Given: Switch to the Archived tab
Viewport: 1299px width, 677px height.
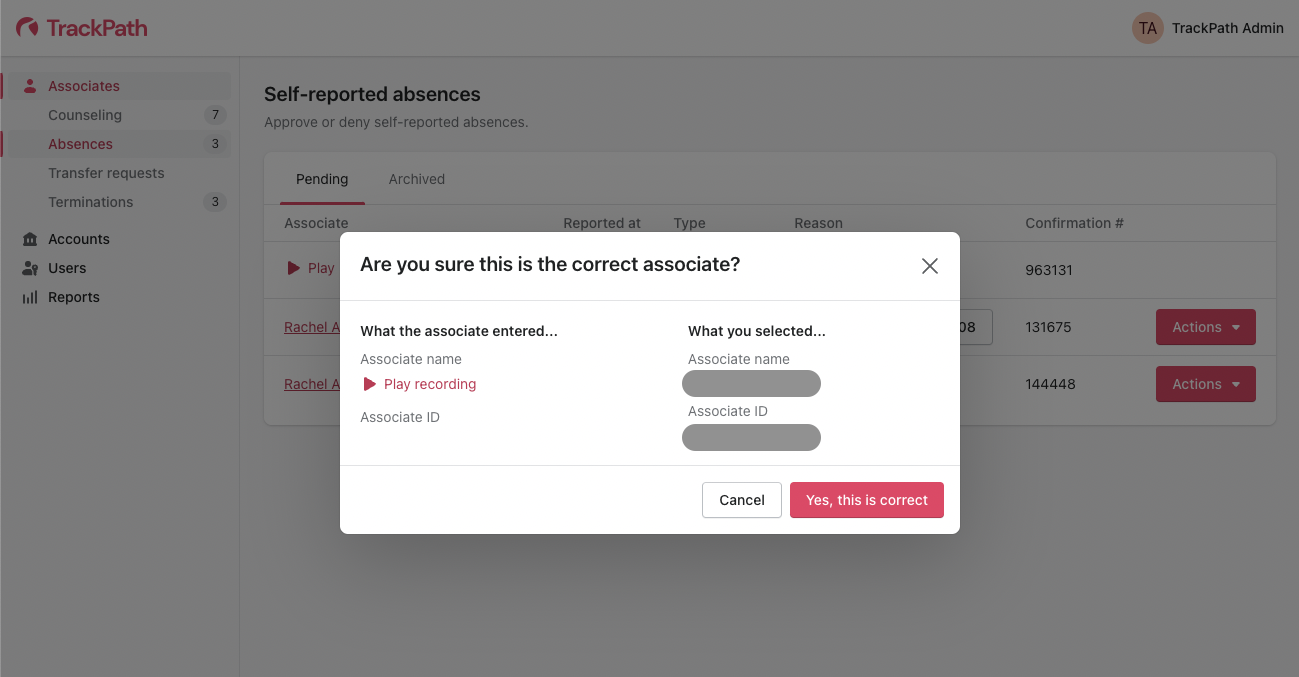Looking at the screenshot, I should point(416,179).
